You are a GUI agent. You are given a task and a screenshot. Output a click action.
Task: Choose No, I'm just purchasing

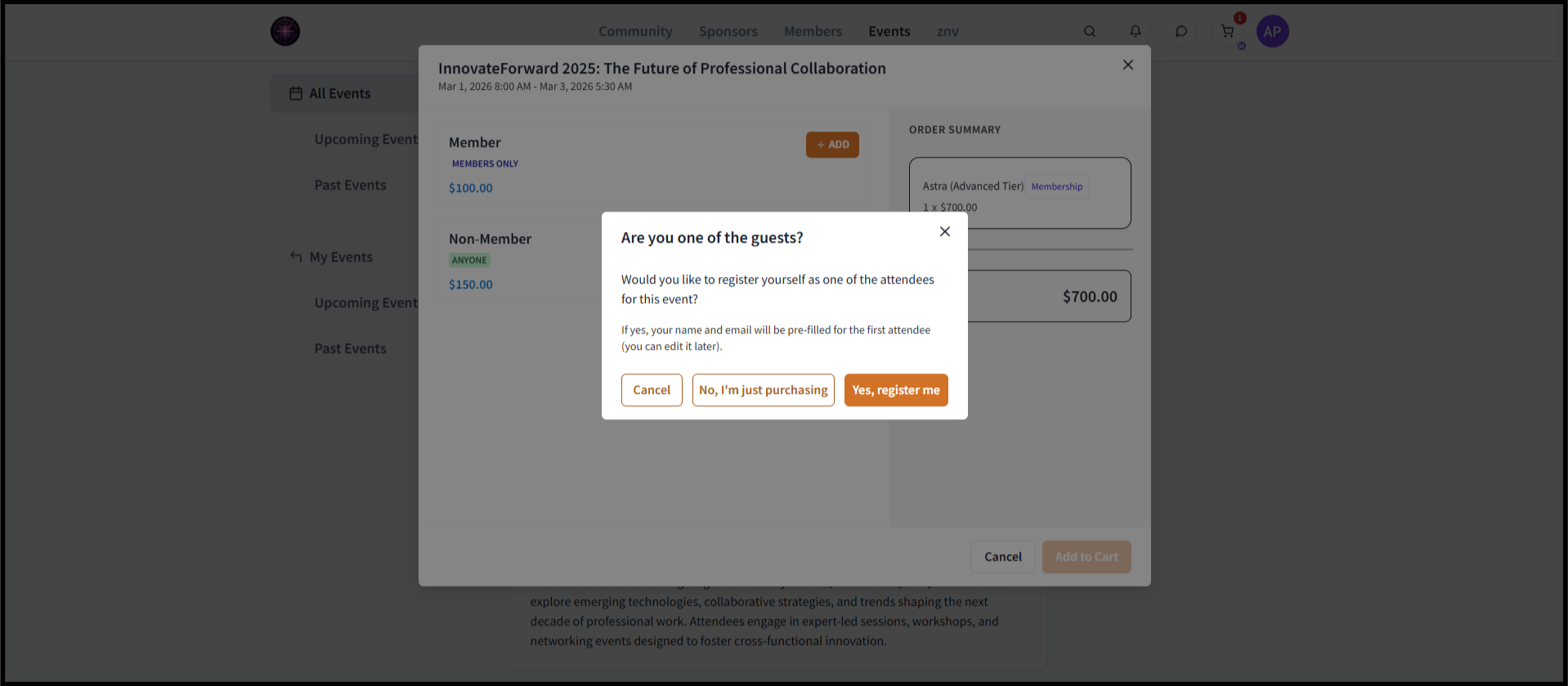[x=763, y=390]
